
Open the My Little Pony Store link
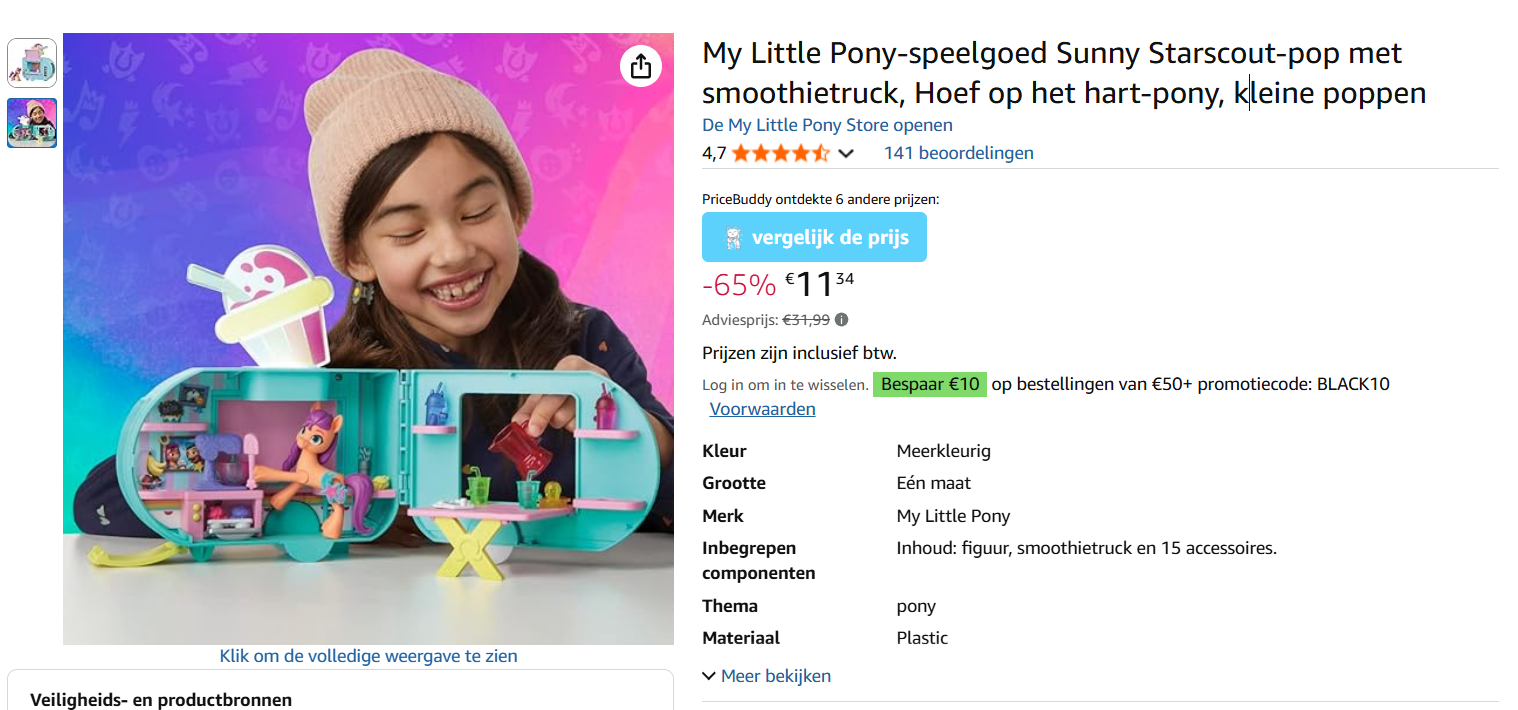(x=827, y=125)
